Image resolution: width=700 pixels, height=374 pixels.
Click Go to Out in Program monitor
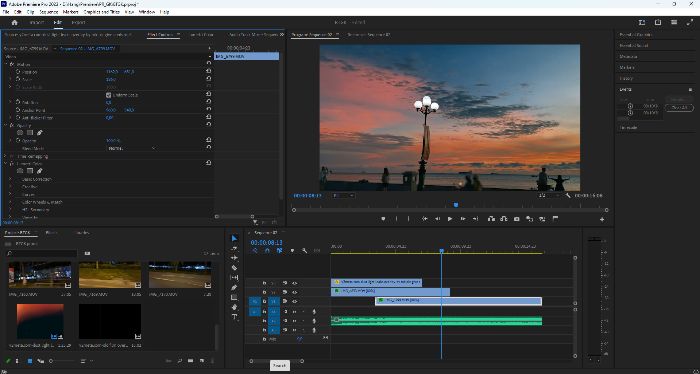point(475,219)
